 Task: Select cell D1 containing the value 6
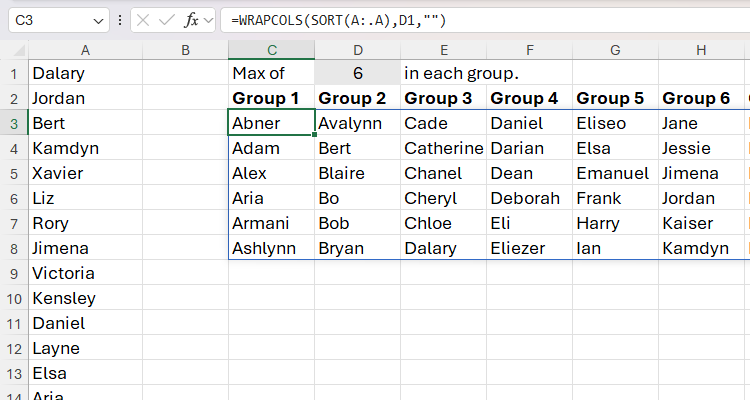357,73
